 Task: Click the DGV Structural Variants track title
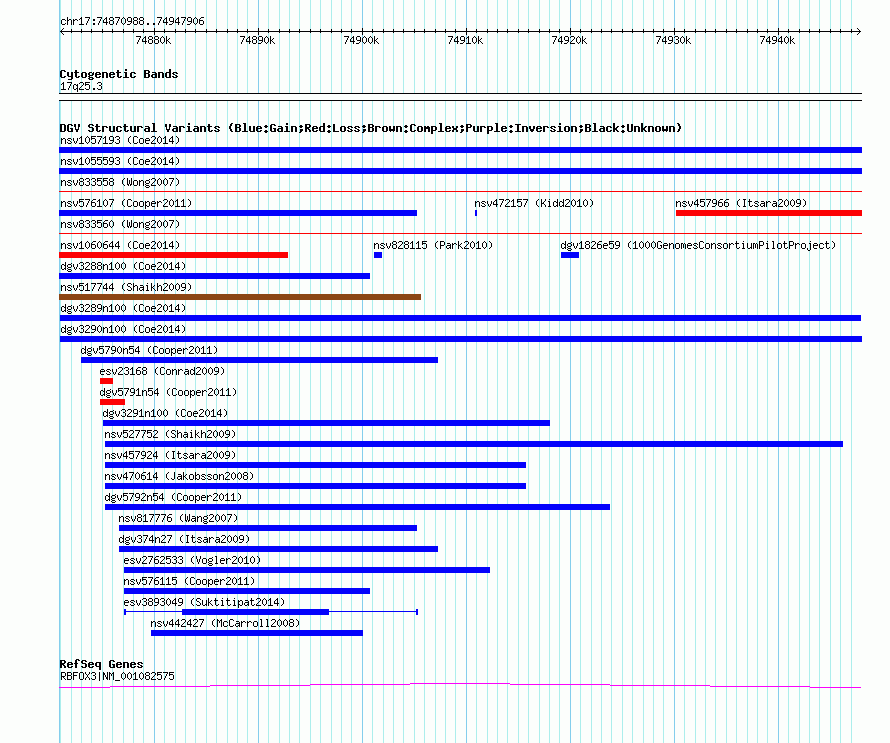(x=371, y=128)
